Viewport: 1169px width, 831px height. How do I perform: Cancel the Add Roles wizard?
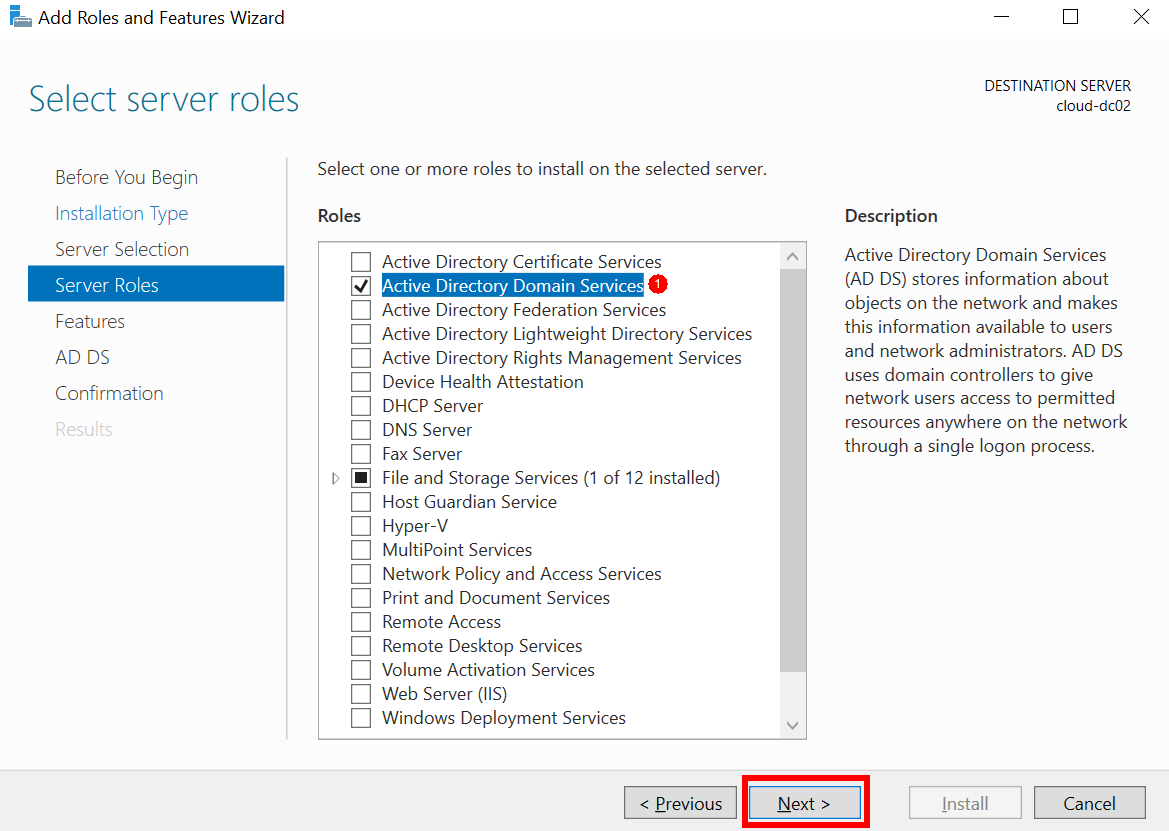click(1089, 803)
